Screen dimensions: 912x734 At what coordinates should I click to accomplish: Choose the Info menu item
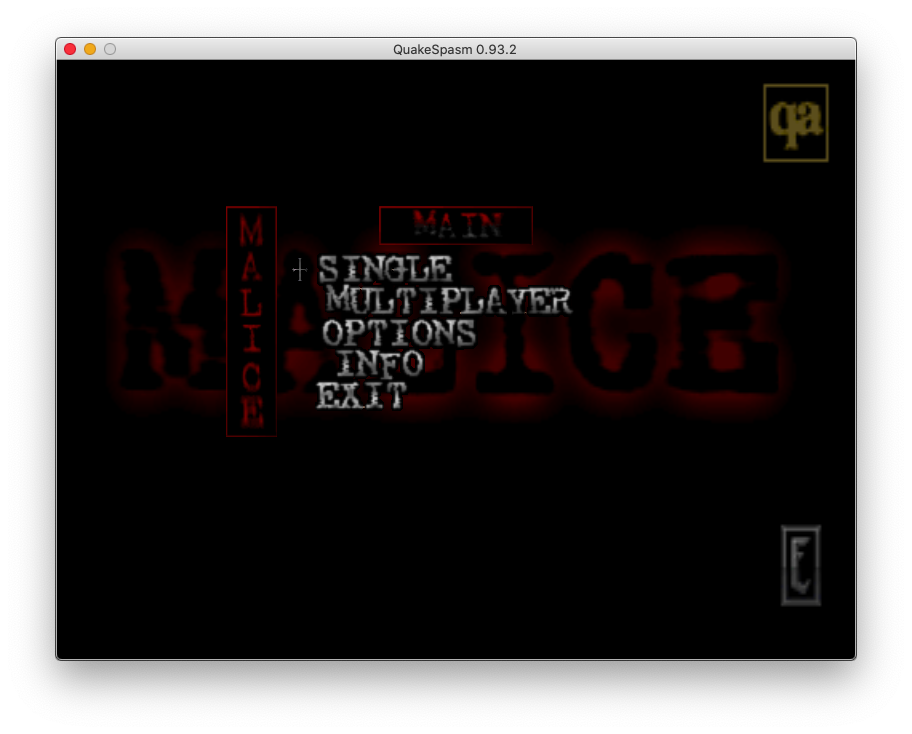click(380, 364)
